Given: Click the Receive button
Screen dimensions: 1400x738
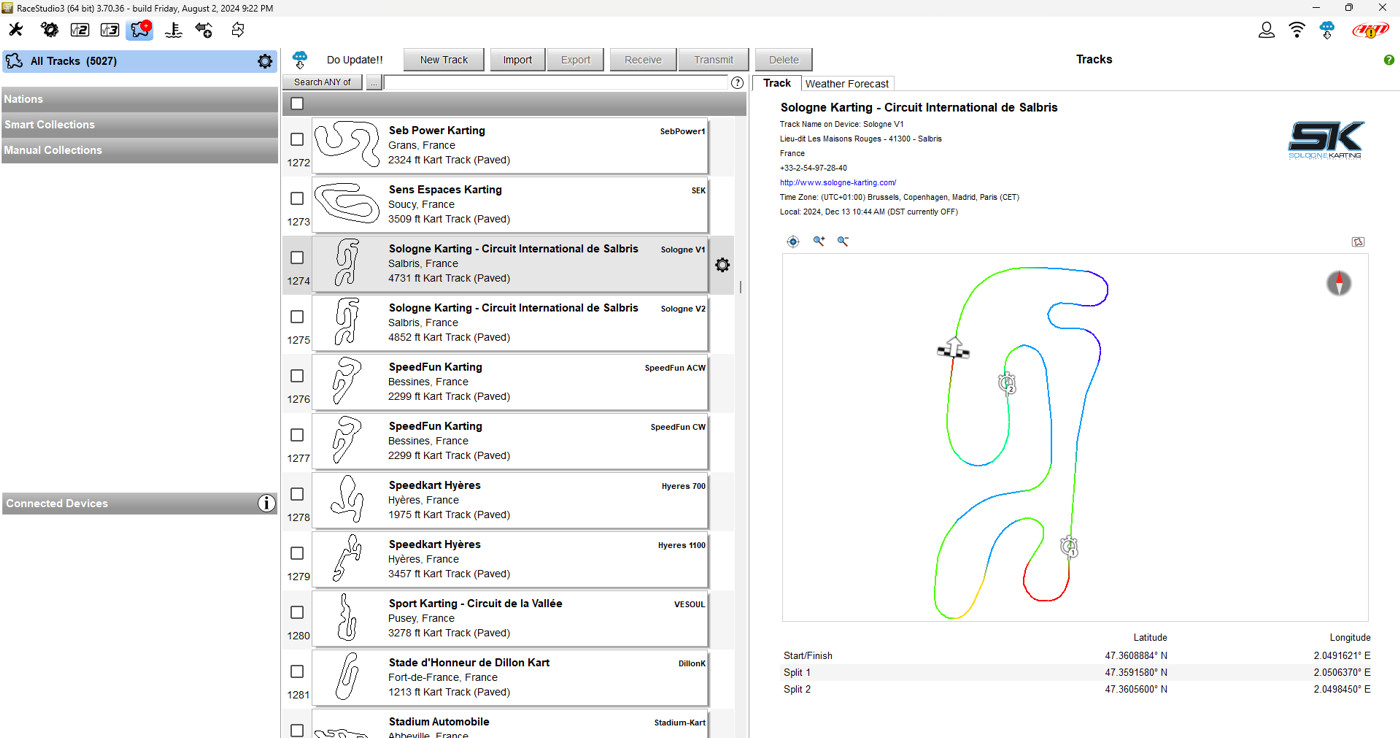Looking at the screenshot, I should pyautogui.click(x=643, y=60).
